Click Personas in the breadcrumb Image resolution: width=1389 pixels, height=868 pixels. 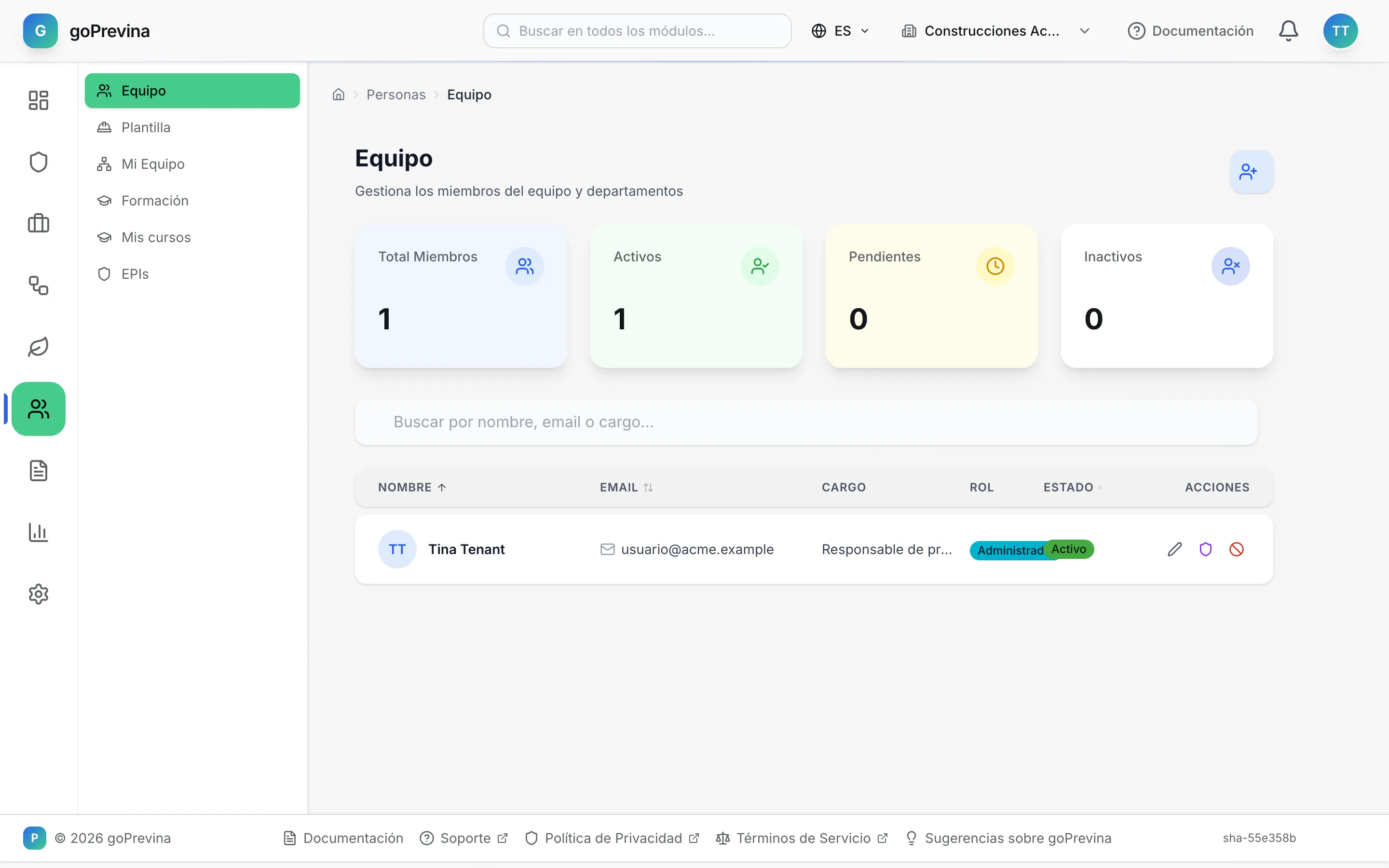pos(396,95)
